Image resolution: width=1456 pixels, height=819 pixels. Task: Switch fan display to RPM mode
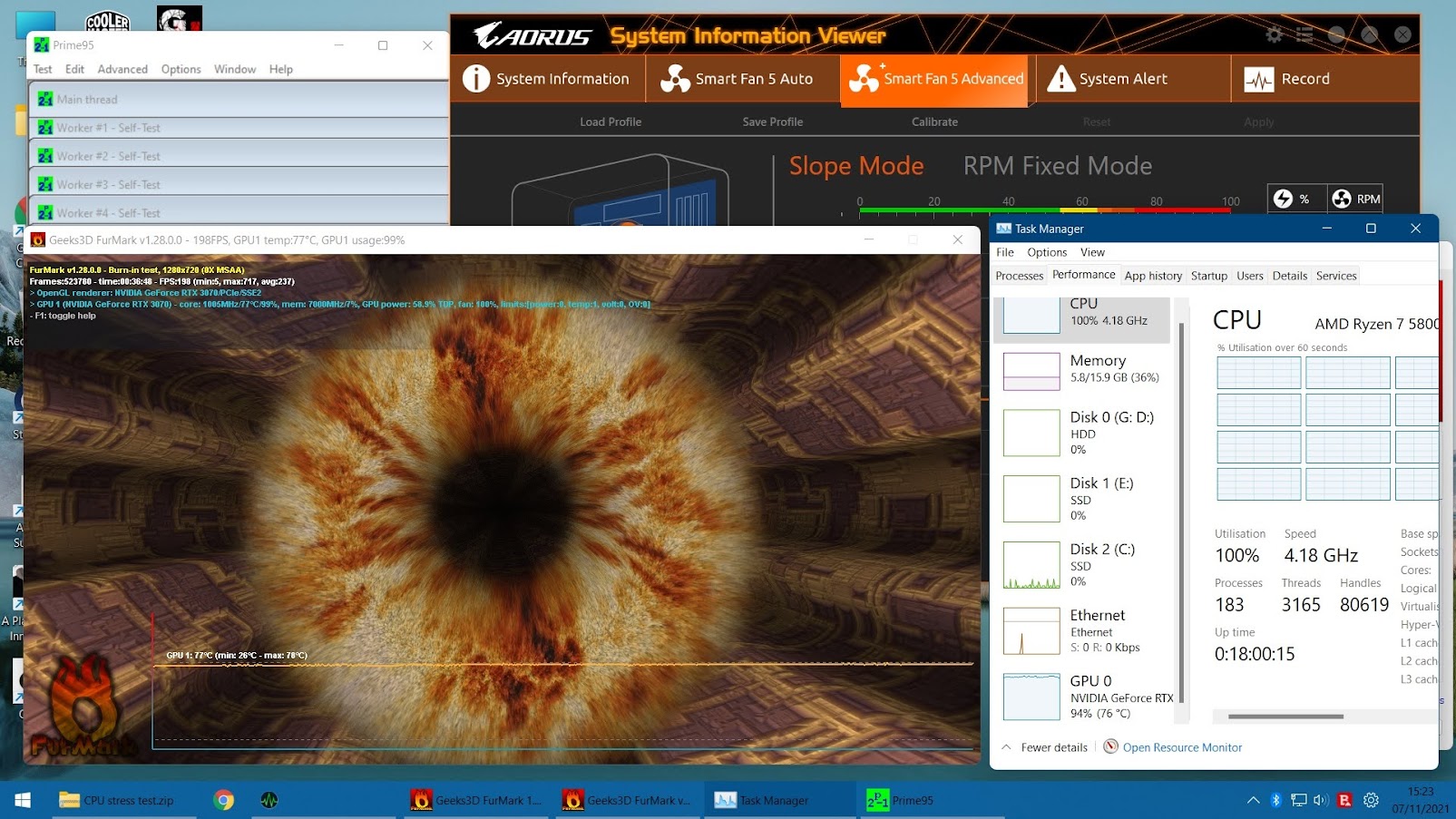(x=1356, y=199)
